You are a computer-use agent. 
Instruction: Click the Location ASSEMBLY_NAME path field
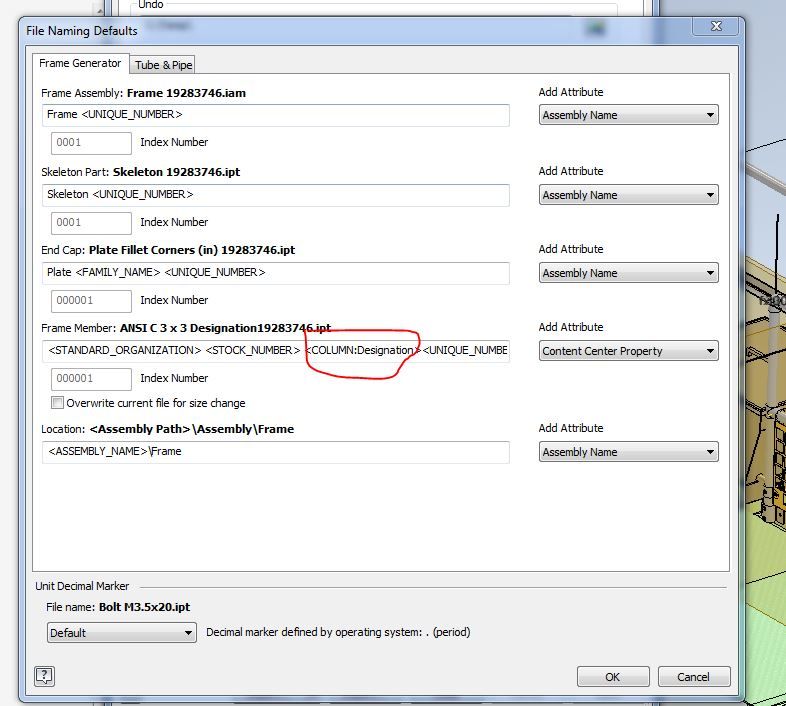(276, 452)
